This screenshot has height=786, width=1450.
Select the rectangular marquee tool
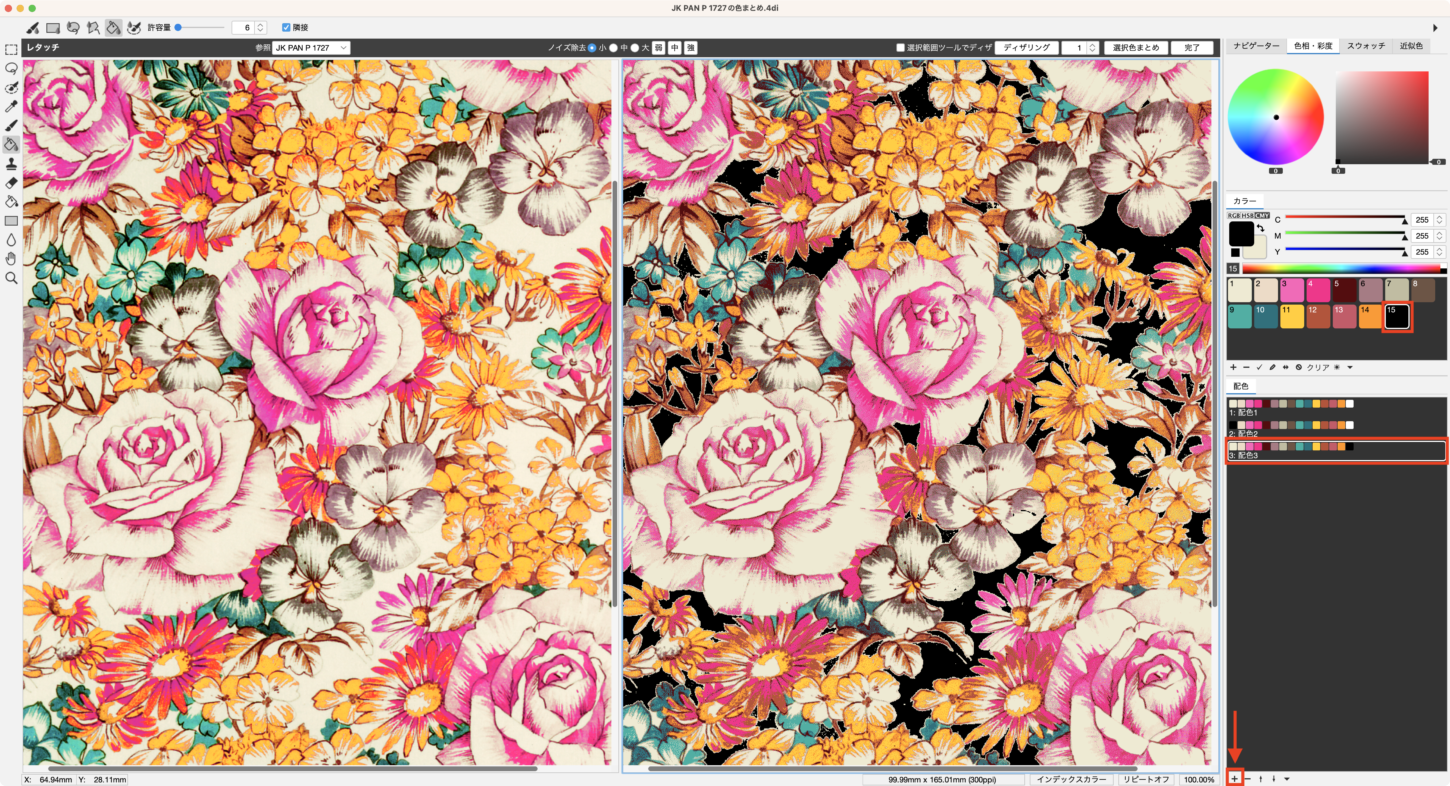(x=11, y=49)
